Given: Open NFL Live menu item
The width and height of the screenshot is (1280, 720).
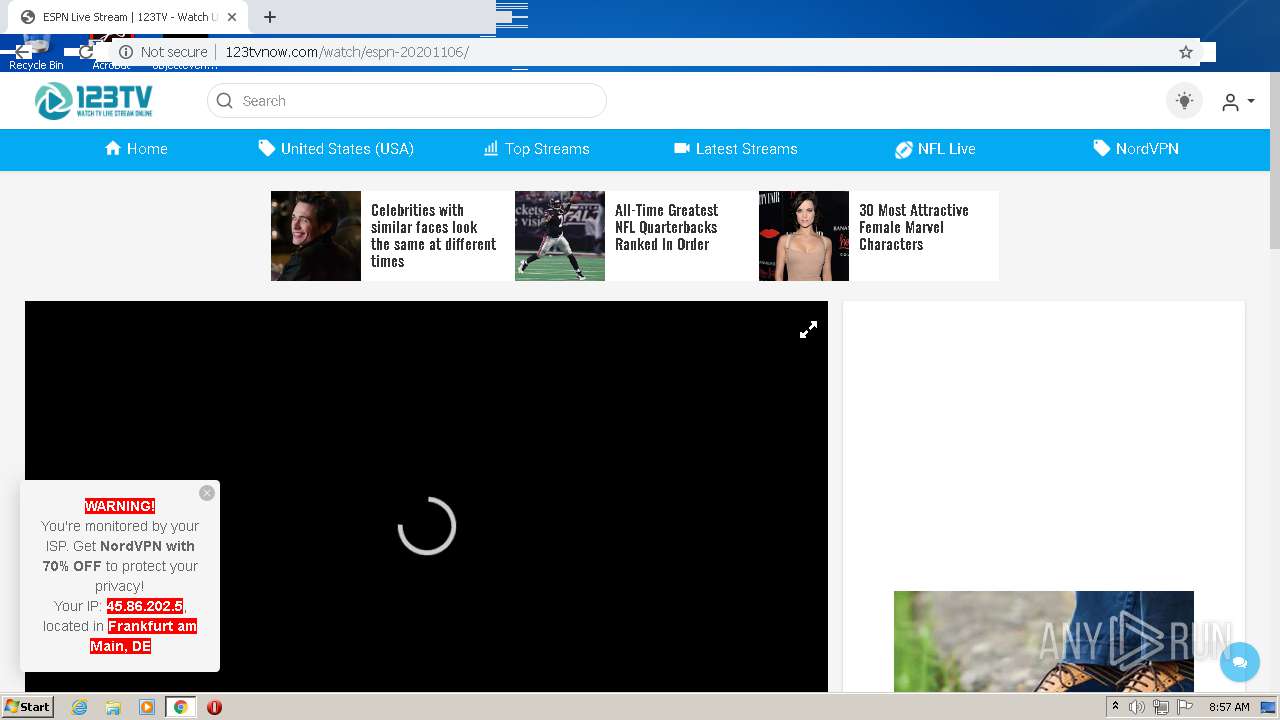Looking at the screenshot, I should 935,149.
